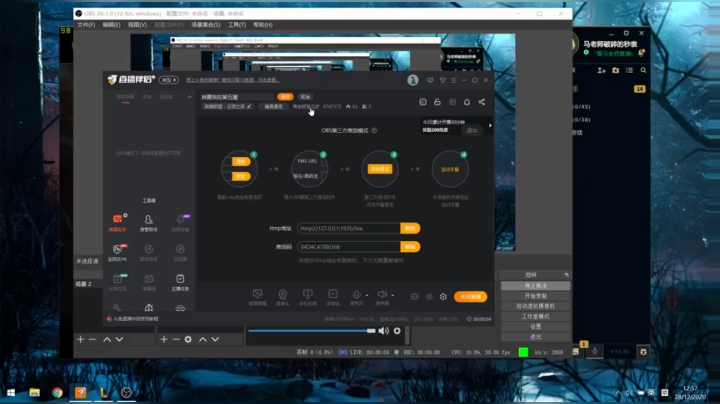The height and width of the screenshot is (404, 720).
Task: Click the orange save button beside stream title
Action: coord(285,97)
